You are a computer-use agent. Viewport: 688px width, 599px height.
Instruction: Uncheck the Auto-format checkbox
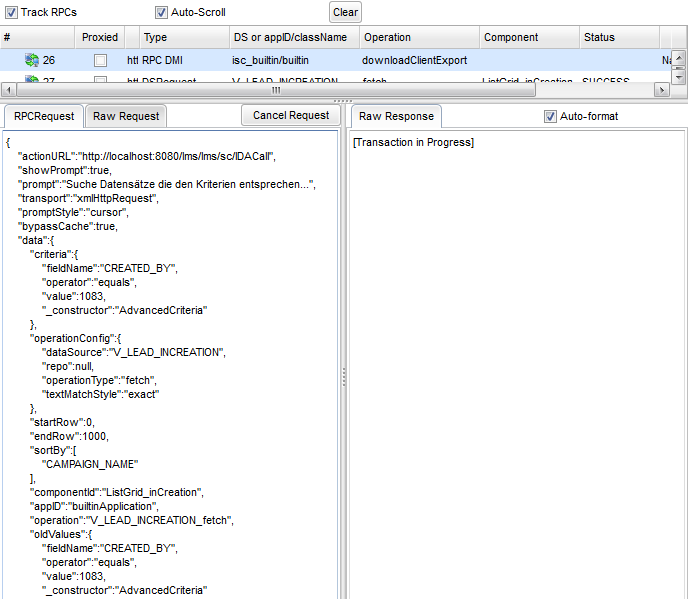click(x=550, y=116)
